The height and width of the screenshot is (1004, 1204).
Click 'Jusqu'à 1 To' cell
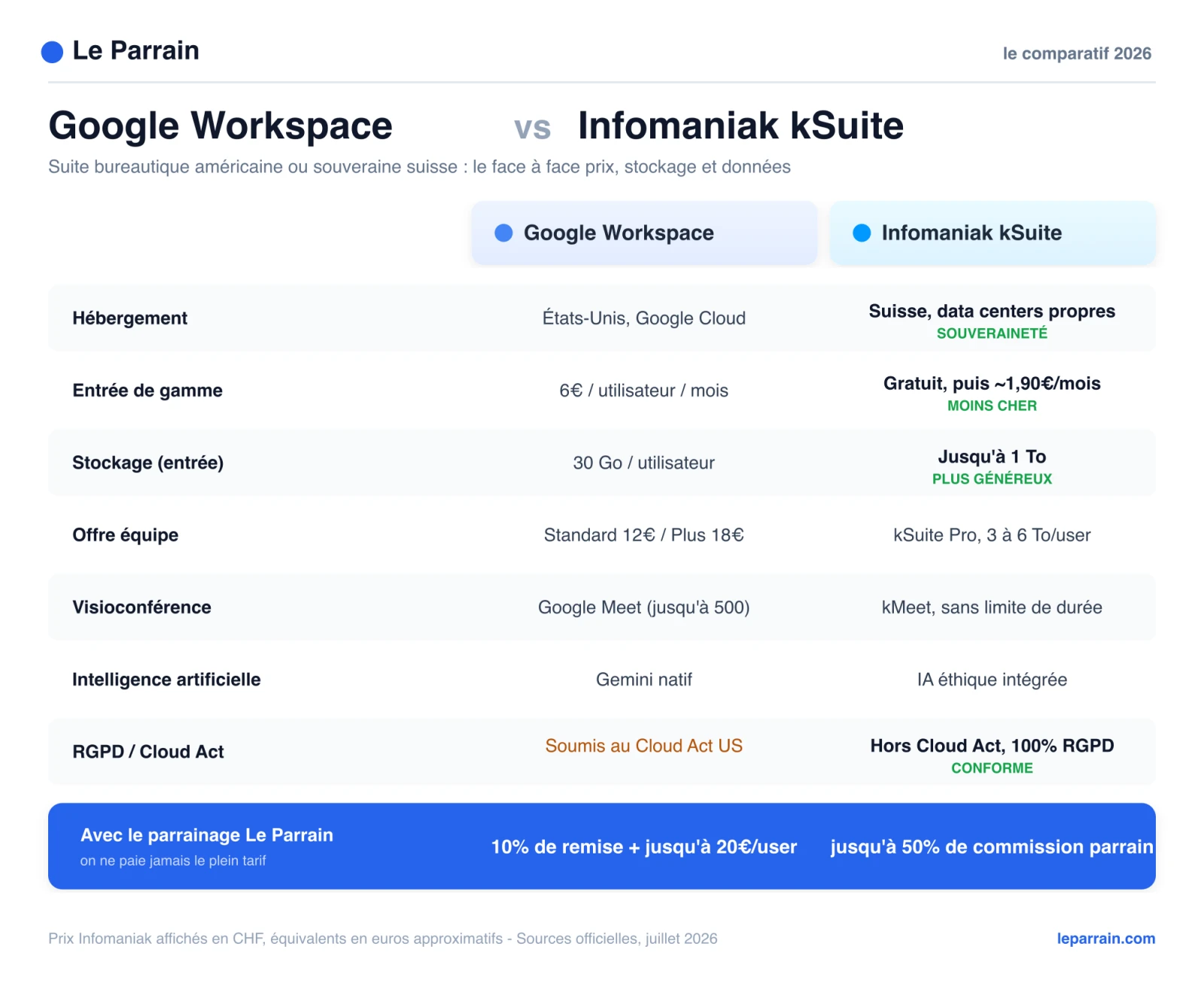pos(992,457)
